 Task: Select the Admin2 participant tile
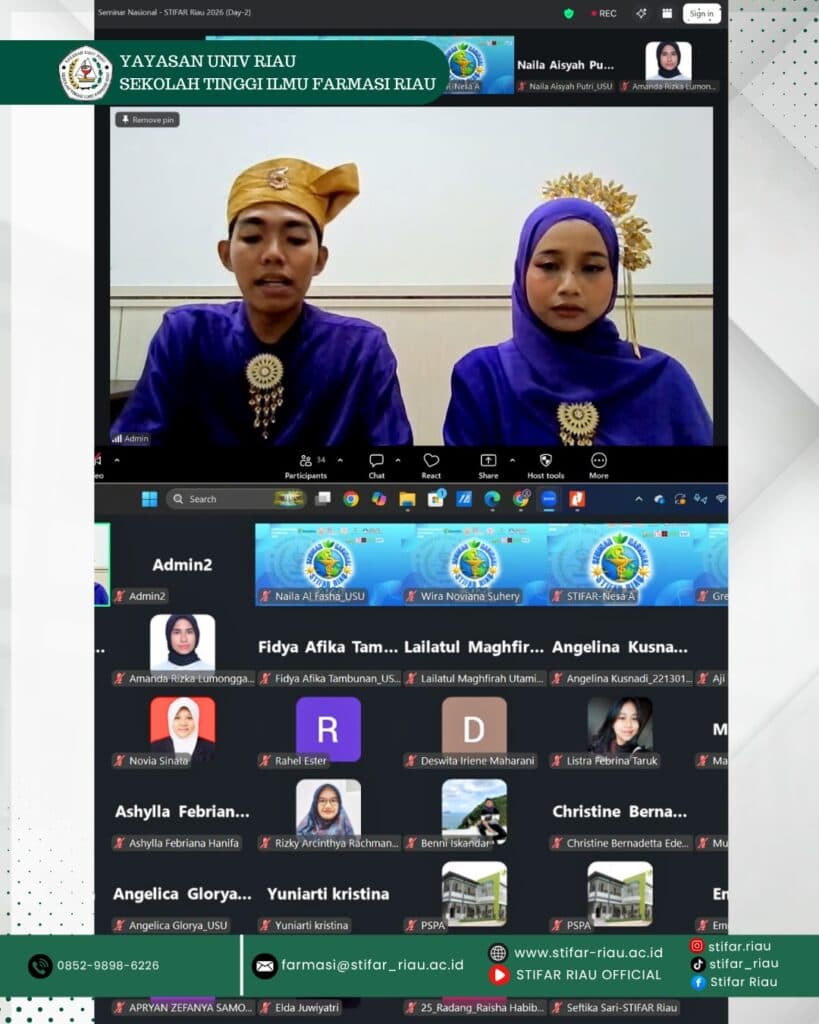pyautogui.click(x=182, y=565)
